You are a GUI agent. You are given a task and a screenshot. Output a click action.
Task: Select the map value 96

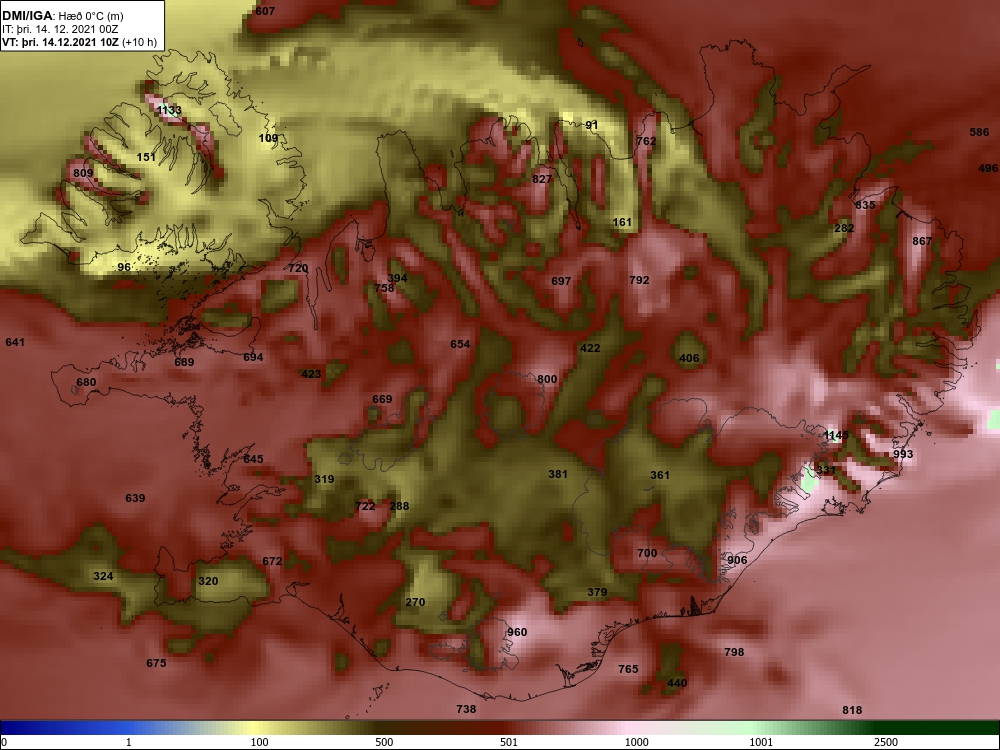click(124, 267)
